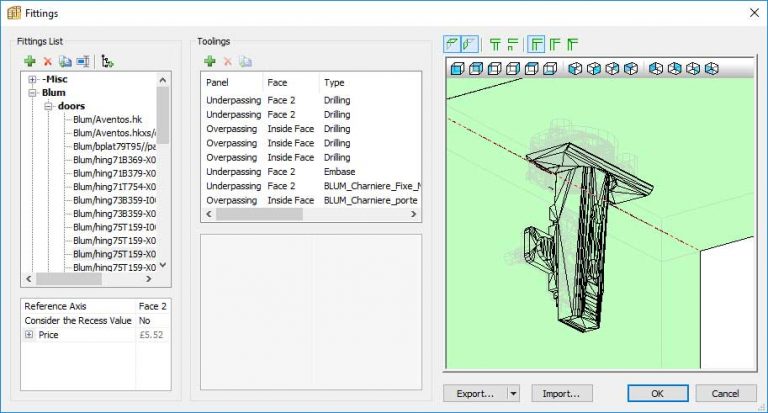Select the third cube face view icon

[x=494, y=69]
